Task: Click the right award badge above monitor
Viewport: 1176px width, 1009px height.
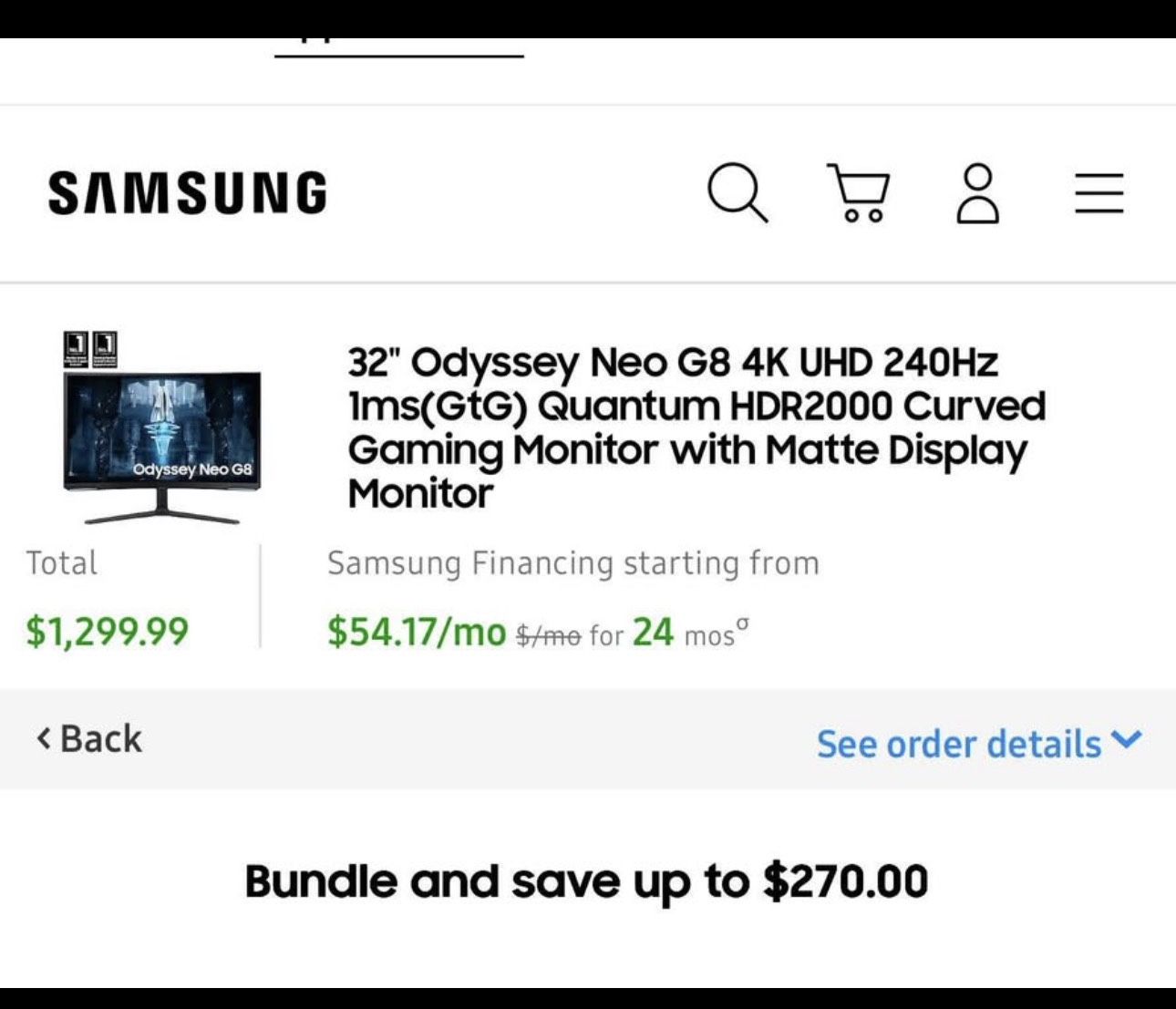Action: coord(105,348)
